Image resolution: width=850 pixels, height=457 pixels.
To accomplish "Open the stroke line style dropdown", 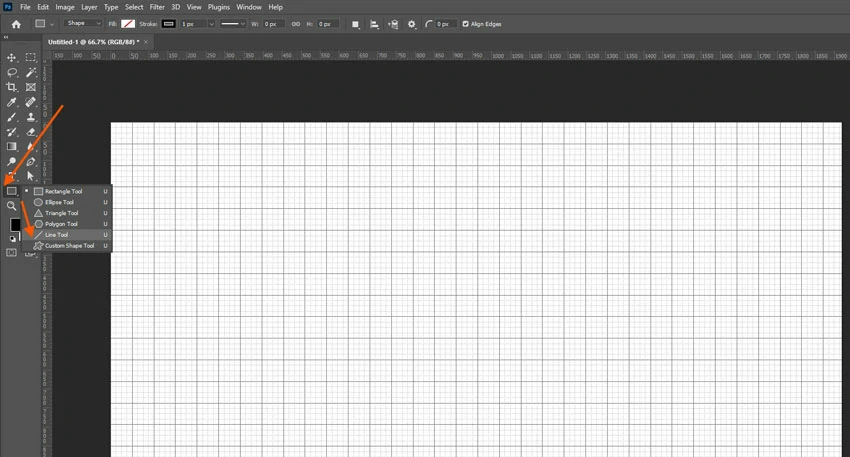I will pos(233,23).
